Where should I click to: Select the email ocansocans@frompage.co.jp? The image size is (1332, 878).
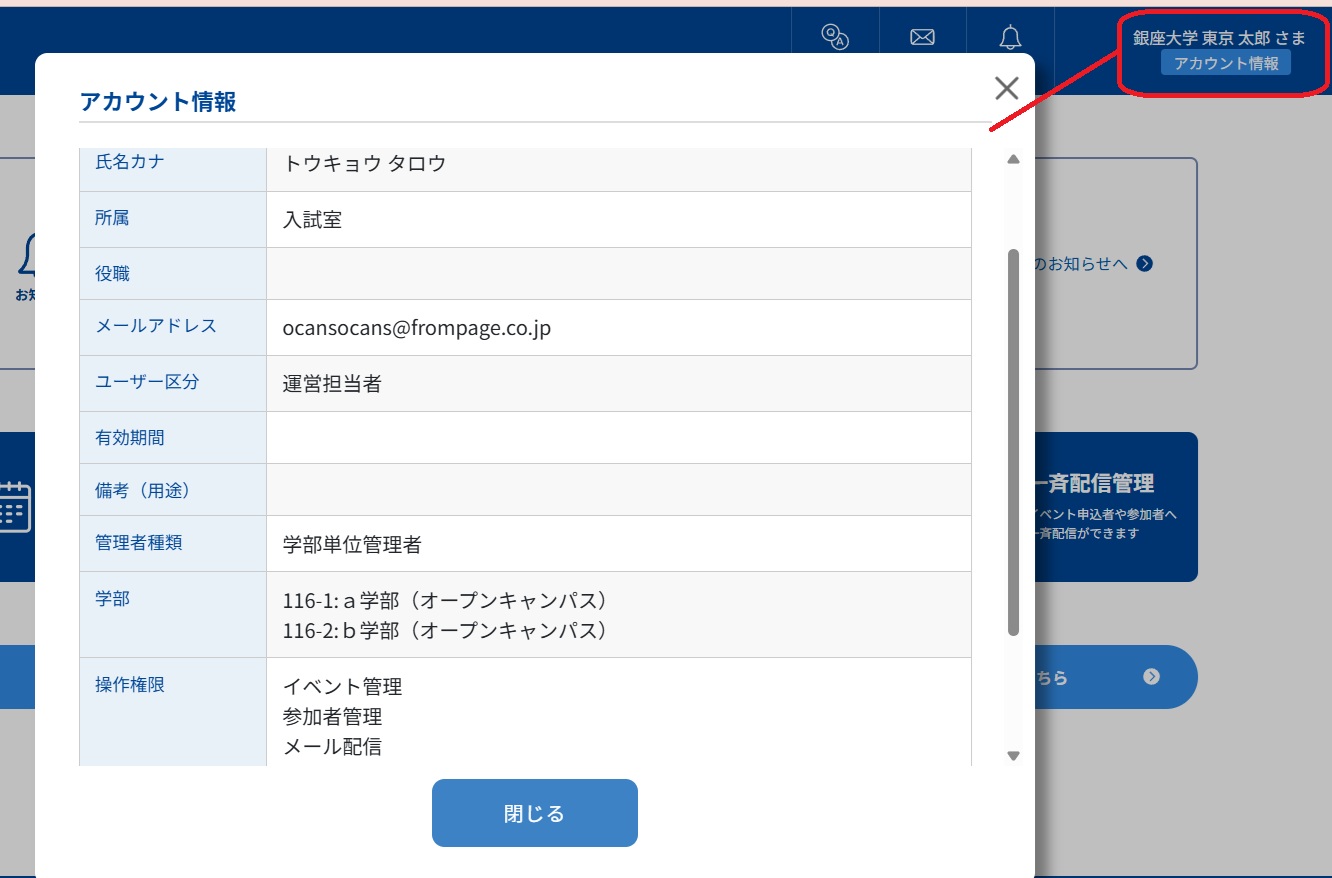point(417,328)
